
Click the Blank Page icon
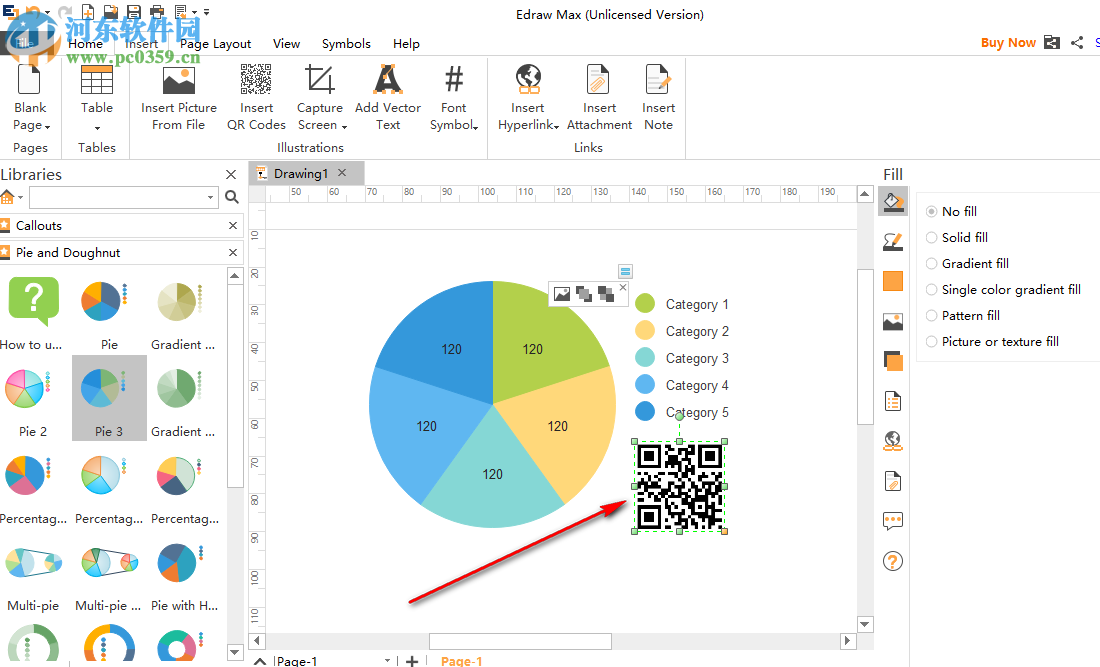[x=29, y=79]
